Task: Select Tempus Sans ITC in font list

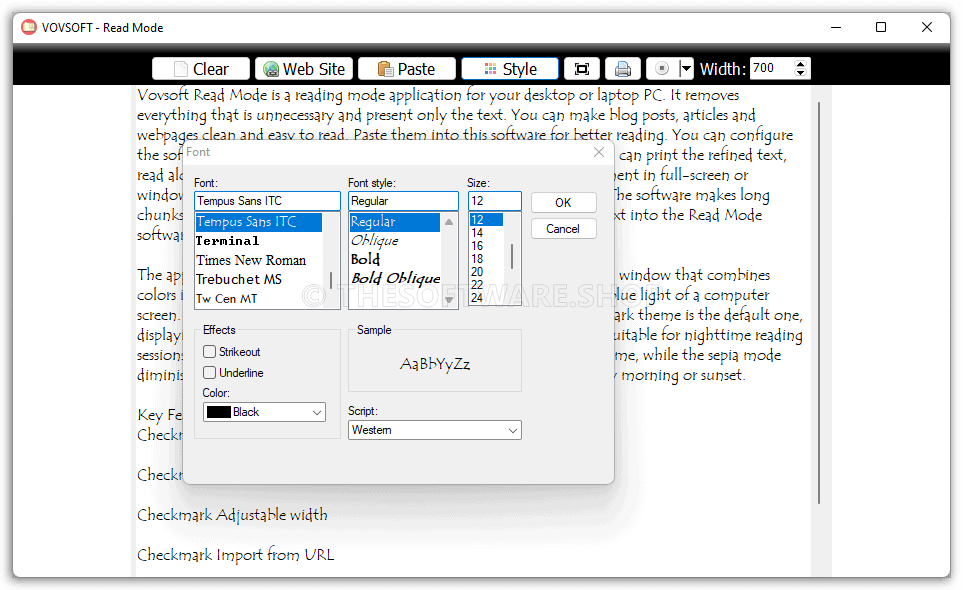Action: tap(259, 222)
